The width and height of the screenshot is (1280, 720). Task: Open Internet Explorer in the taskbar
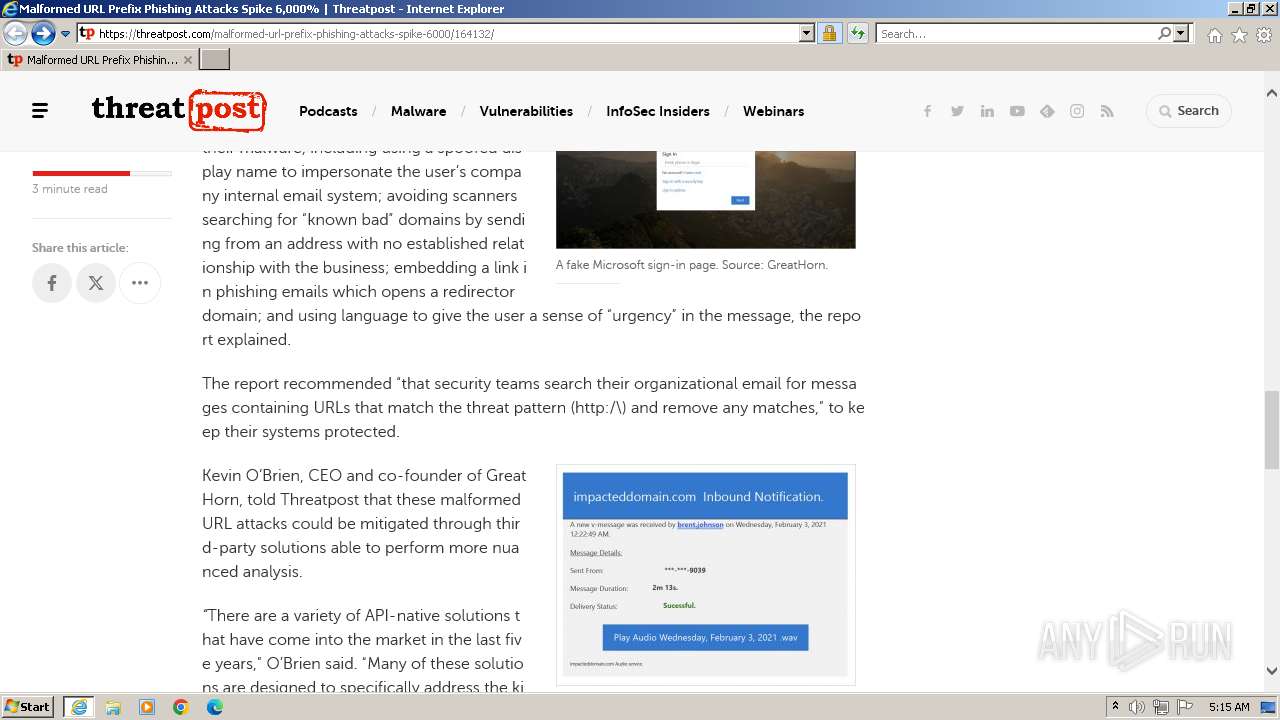(79, 707)
